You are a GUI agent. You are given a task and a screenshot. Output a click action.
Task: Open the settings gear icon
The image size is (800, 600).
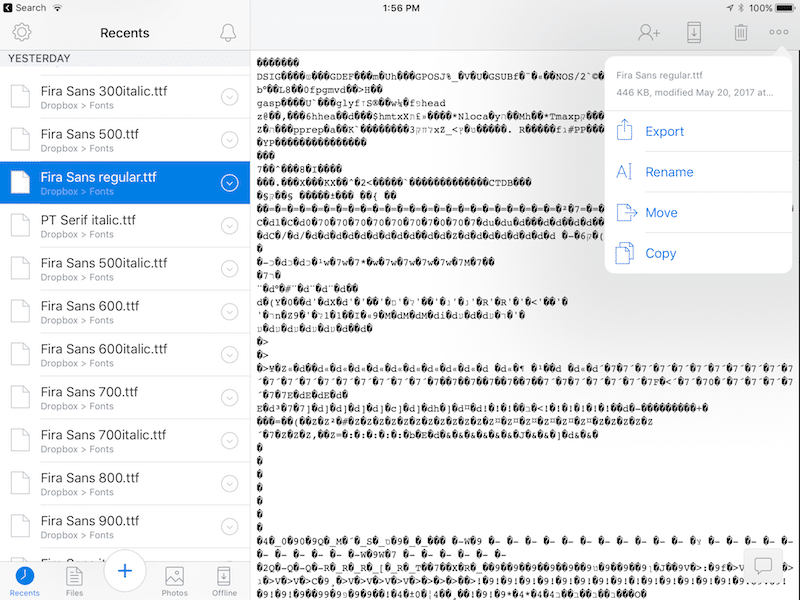pyautogui.click(x=21, y=33)
